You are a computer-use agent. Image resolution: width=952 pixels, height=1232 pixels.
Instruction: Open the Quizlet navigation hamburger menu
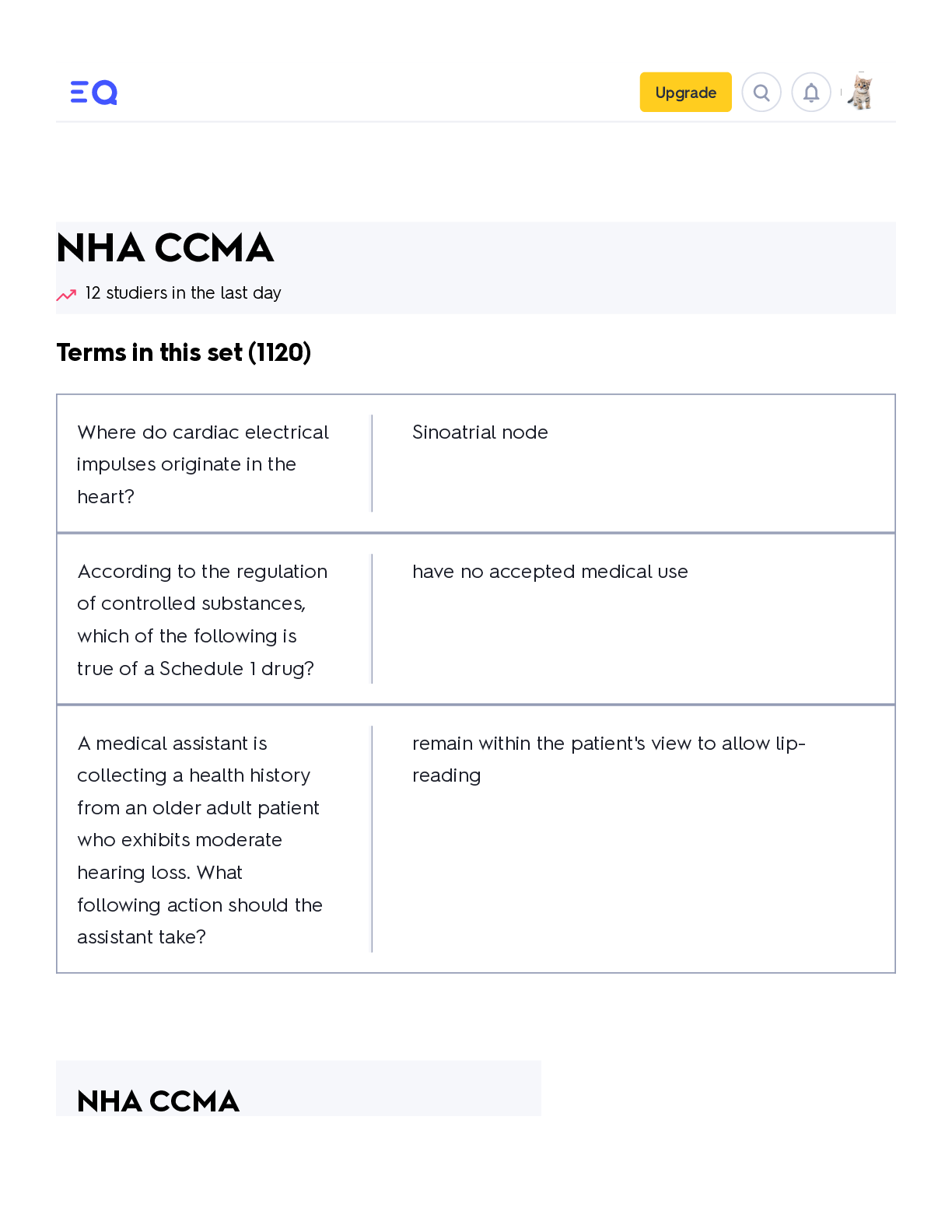pos(78,92)
